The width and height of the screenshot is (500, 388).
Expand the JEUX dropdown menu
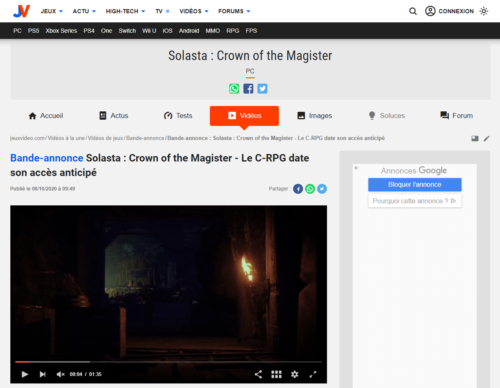[x=51, y=11]
